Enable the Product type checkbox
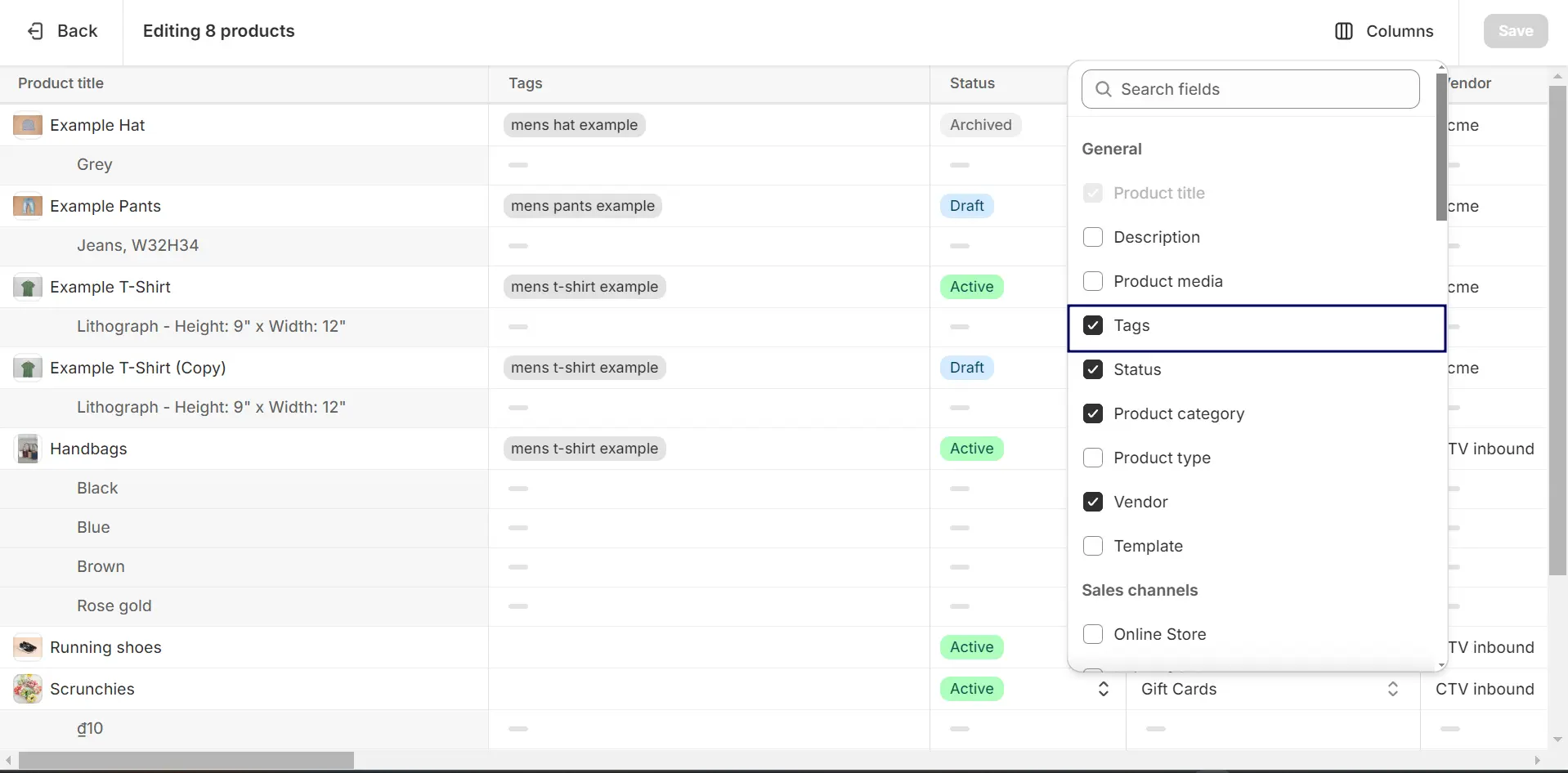Image resolution: width=1568 pixels, height=773 pixels. (x=1092, y=458)
